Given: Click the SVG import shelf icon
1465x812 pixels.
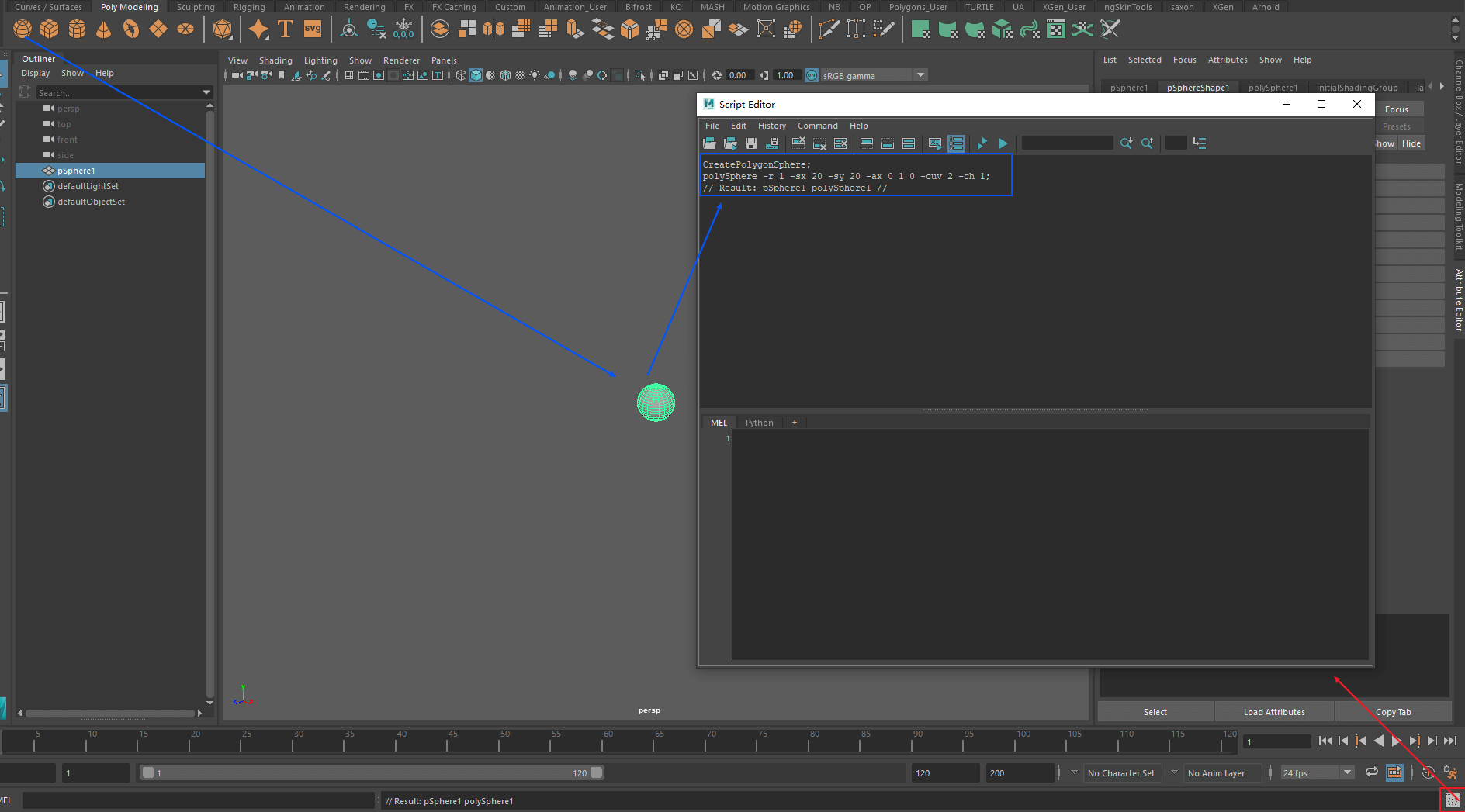Looking at the screenshot, I should tap(313, 29).
